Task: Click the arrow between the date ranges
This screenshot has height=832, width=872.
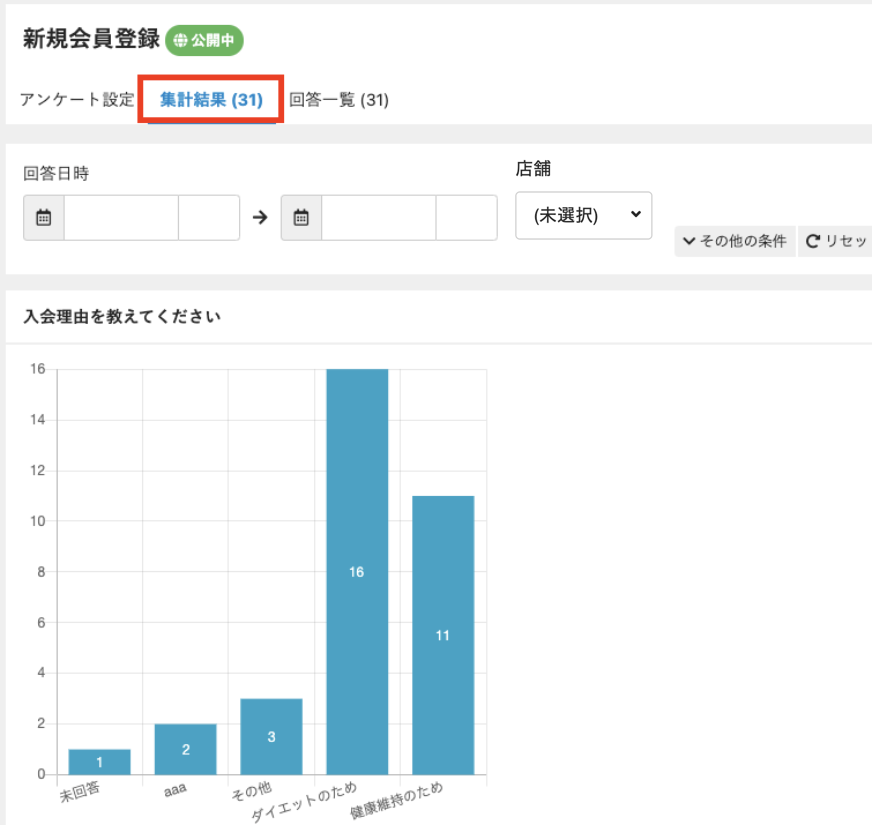Action: pyautogui.click(x=260, y=218)
